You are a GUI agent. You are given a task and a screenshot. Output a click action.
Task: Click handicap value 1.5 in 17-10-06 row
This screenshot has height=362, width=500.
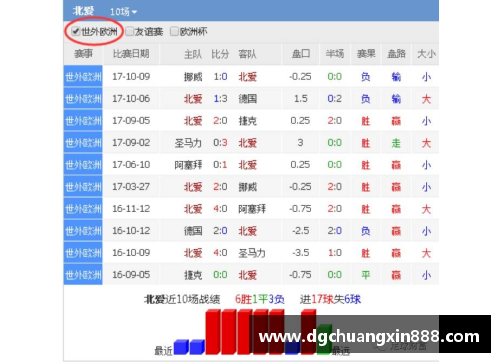(x=301, y=99)
